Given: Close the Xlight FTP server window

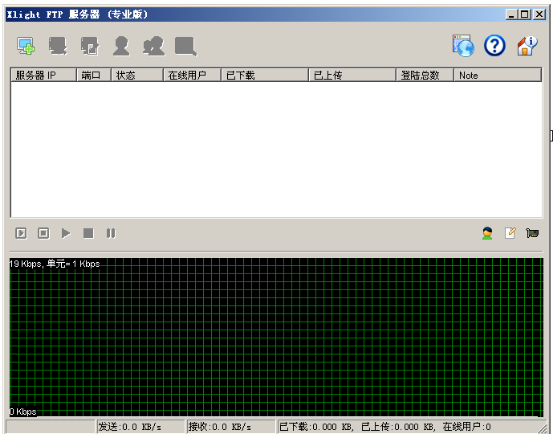Looking at the screenshot, I should click(539, 14).
